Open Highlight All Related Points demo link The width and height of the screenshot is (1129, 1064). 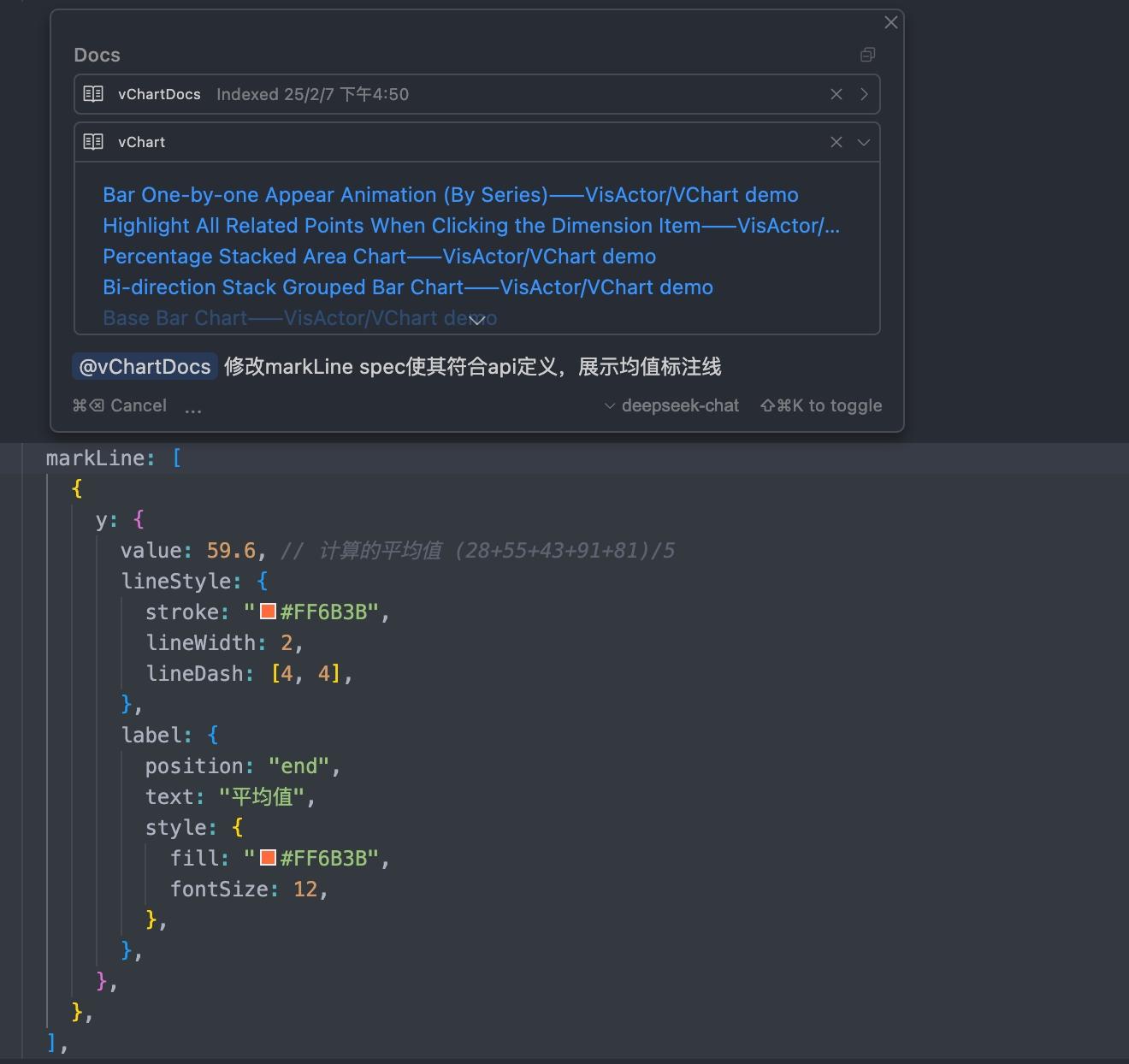[471, 226]
